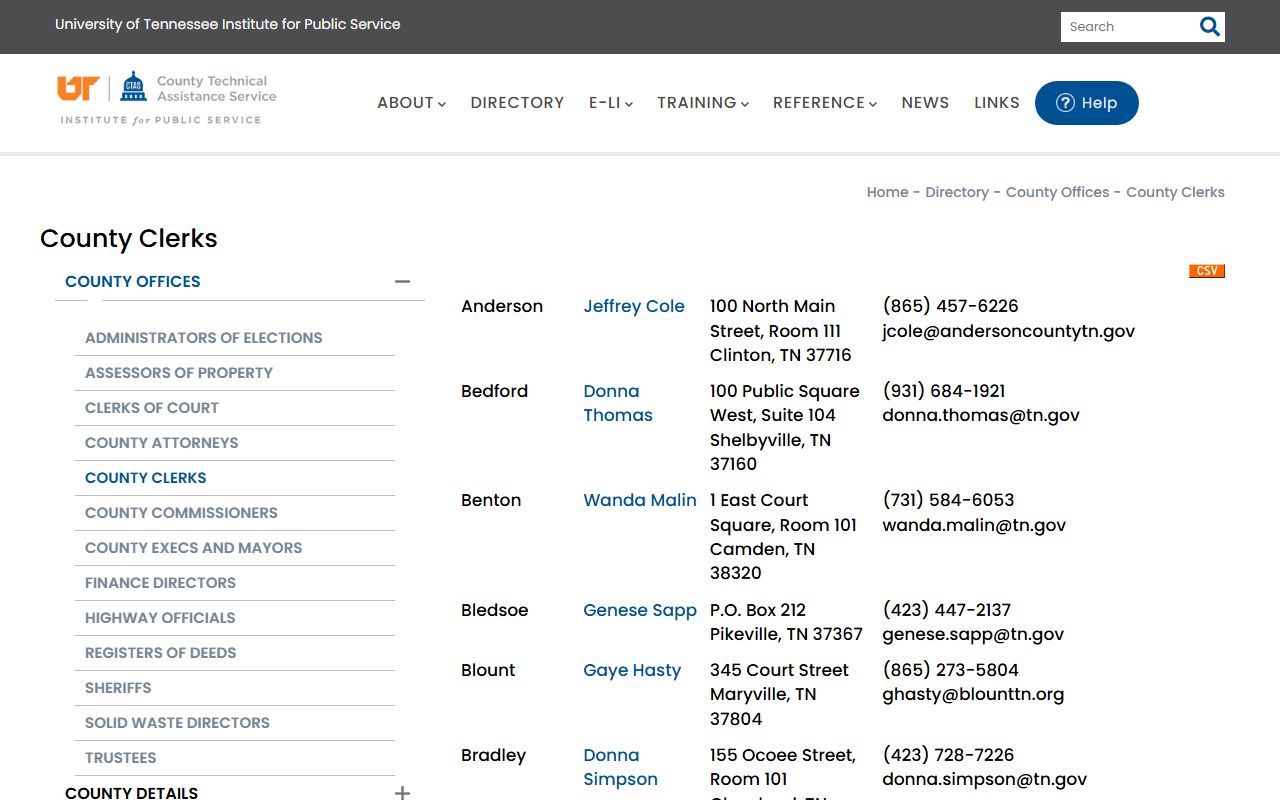Go to Home breadcrumb

[x=887, y=192]
